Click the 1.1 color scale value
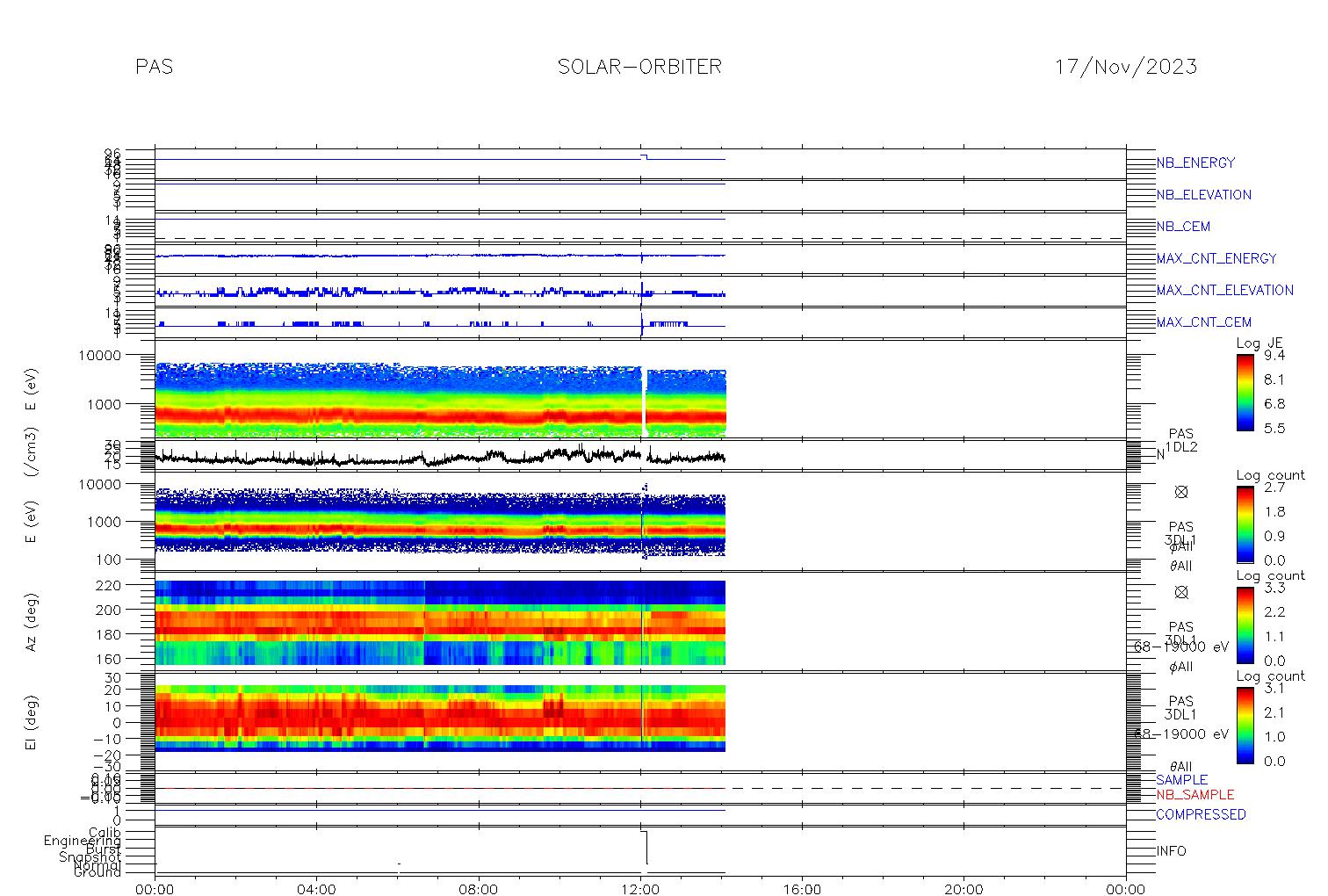 1274,636
